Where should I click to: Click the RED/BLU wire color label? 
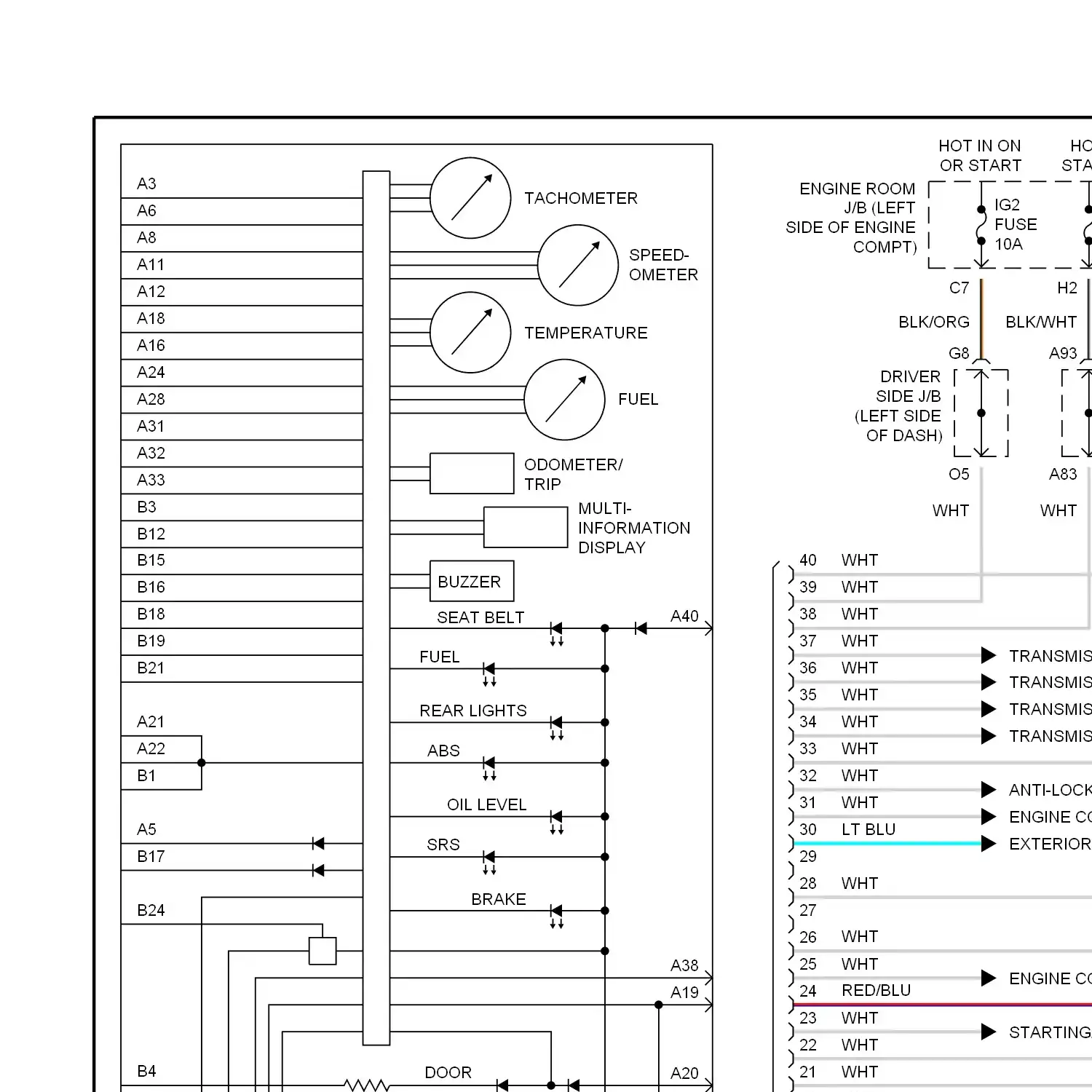[x=877, y=990]
